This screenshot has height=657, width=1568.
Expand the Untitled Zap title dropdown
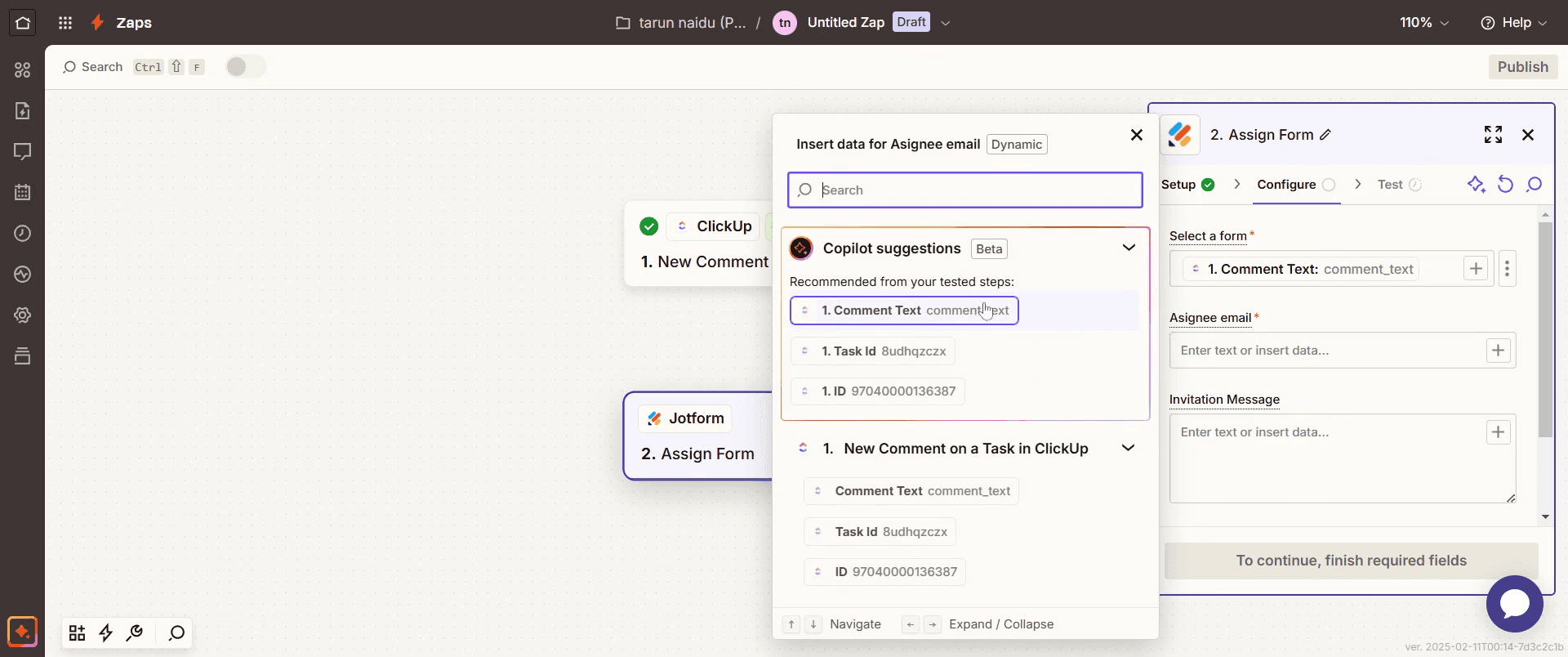(946, 23)
